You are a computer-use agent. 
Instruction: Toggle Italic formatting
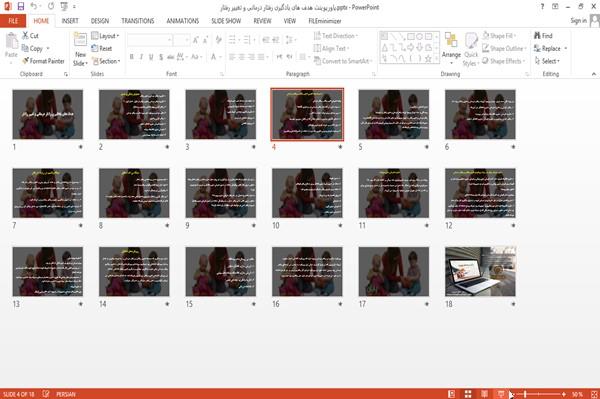[x=141, y=57]
